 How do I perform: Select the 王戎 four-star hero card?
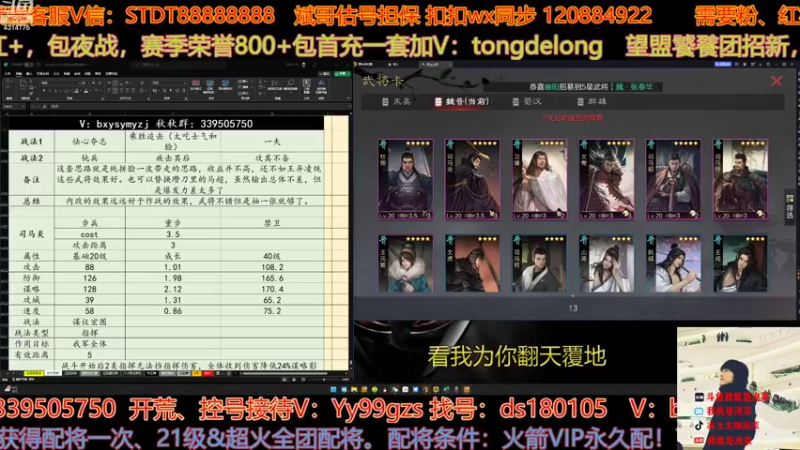[x=740, y=263]
